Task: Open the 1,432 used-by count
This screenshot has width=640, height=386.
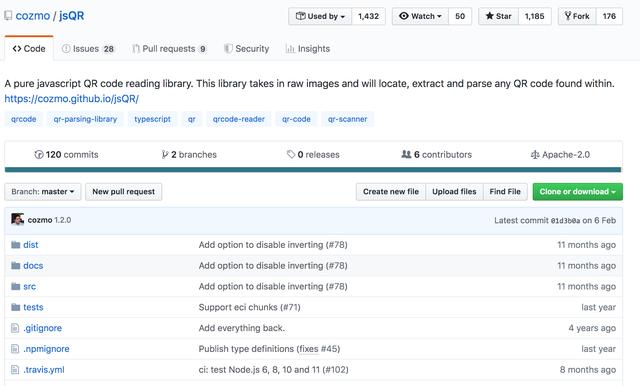Action: click(x=369, y=16)
